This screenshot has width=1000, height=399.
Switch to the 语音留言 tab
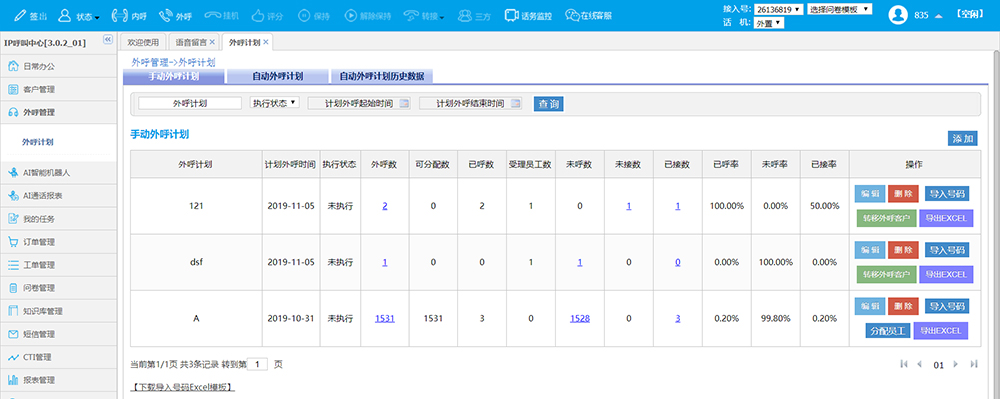pyautogui.click(x=191, y=42)
